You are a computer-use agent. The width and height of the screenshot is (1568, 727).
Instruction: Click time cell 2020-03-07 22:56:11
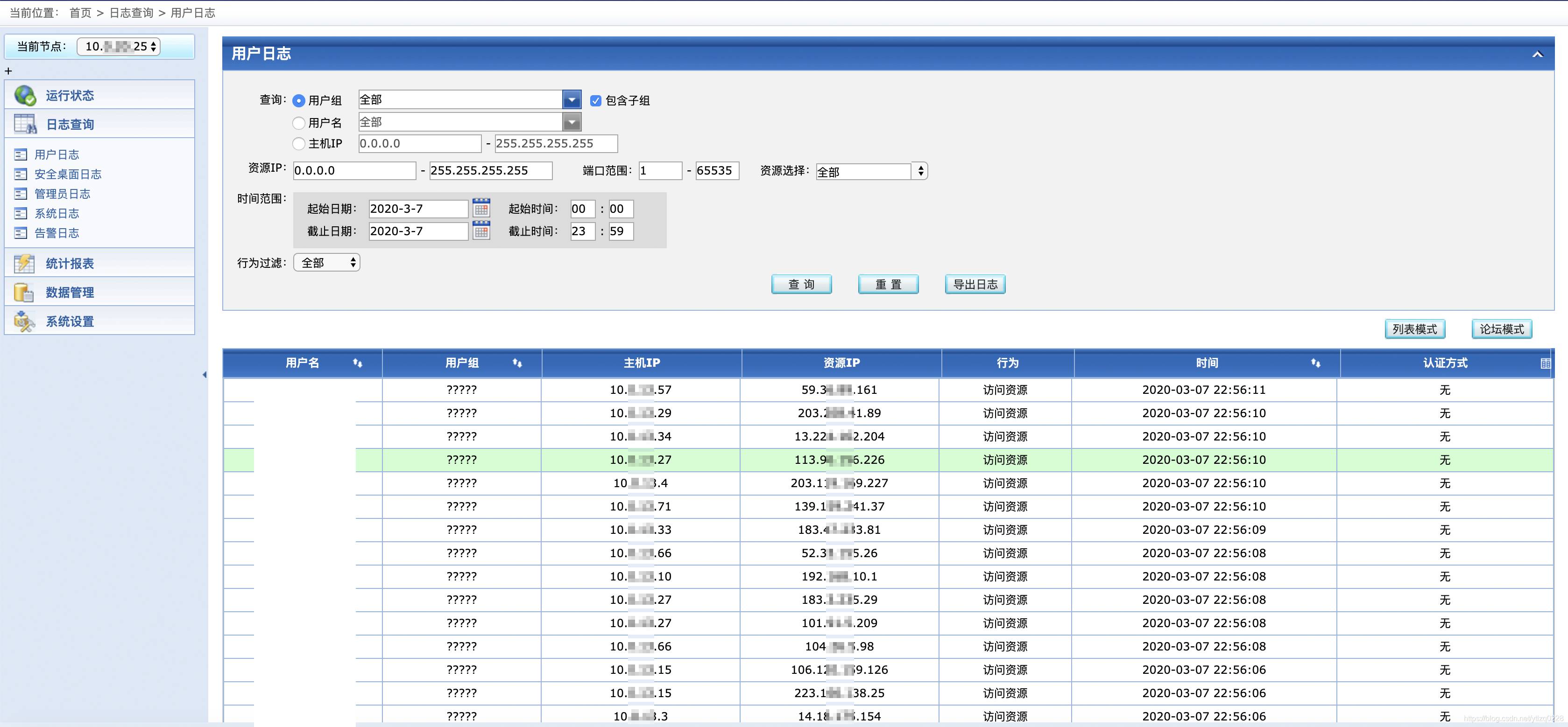point(1203,390)
